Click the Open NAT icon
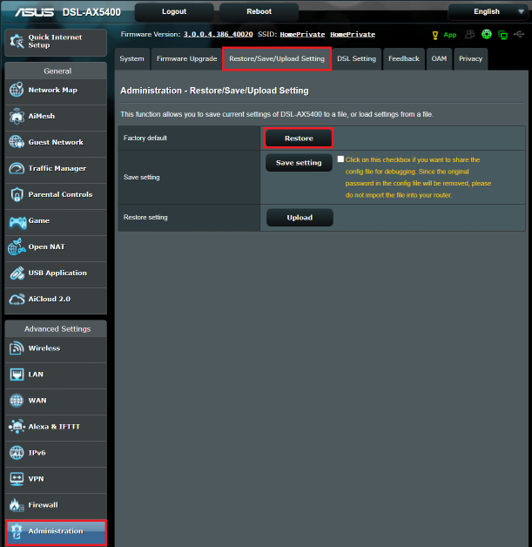Screen dimensions: 532x547 (x=16, y=247)
